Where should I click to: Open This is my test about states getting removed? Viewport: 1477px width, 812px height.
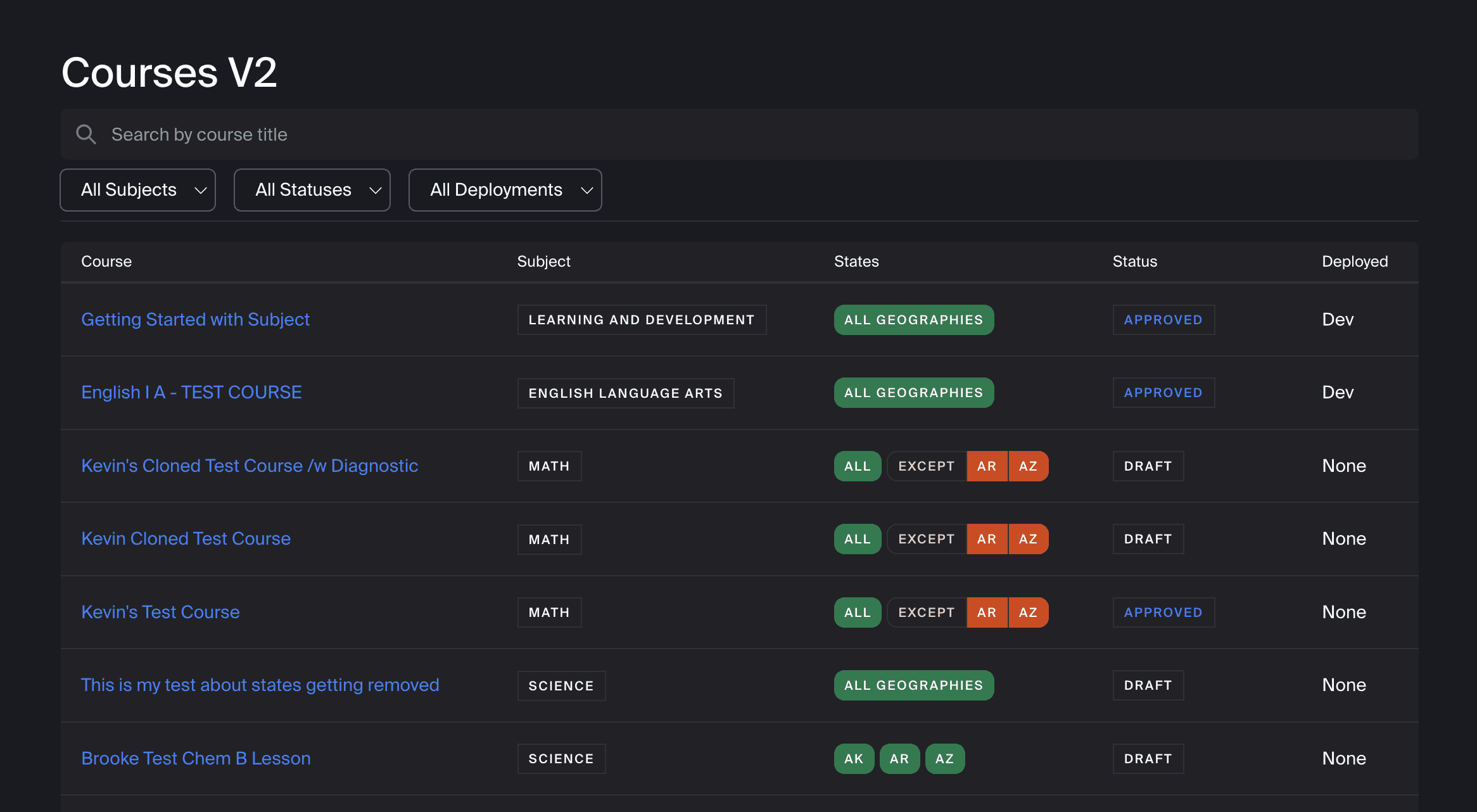tap(260, 685)
